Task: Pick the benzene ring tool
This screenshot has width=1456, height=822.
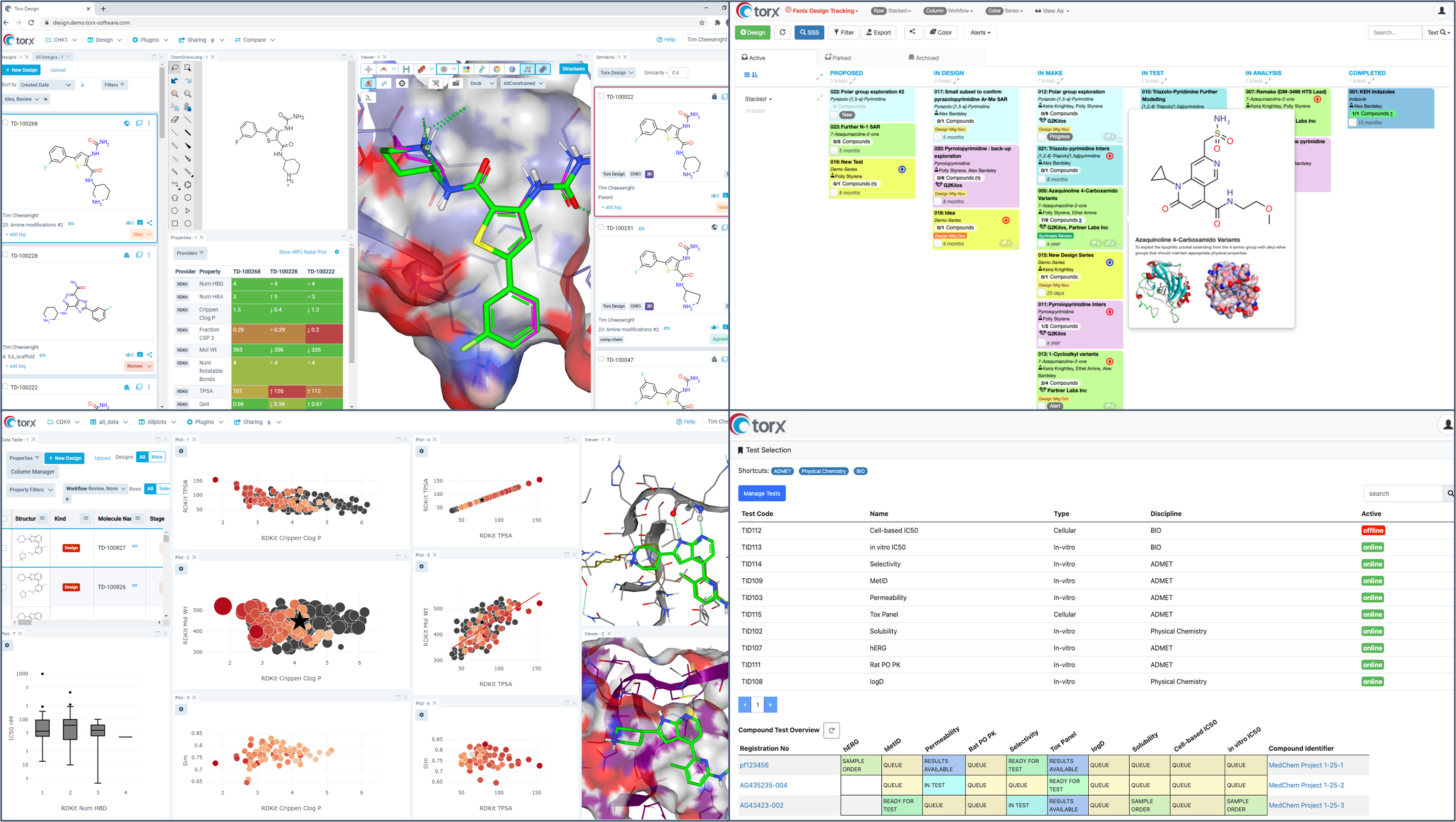Action: point(188,185)
